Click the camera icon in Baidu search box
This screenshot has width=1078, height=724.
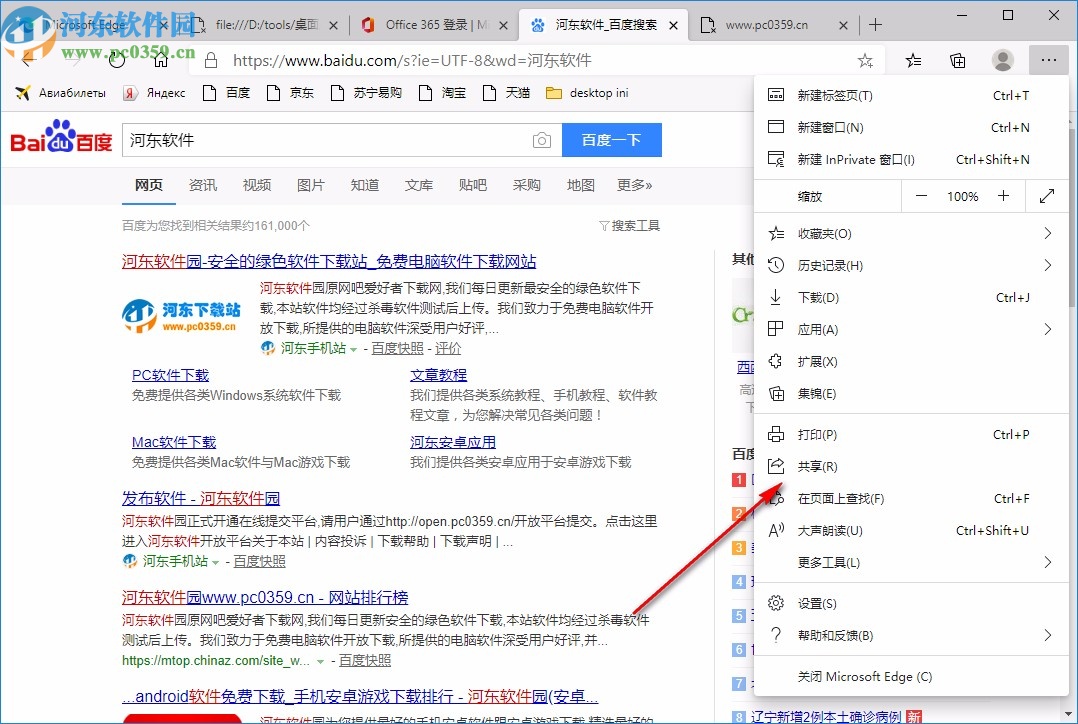point(541,140)
